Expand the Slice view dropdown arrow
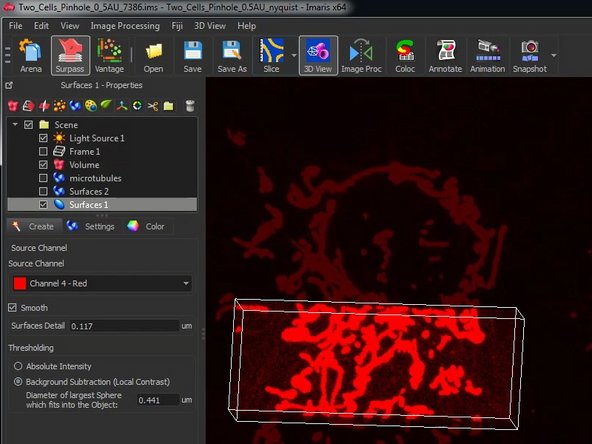 pos(294,56)
